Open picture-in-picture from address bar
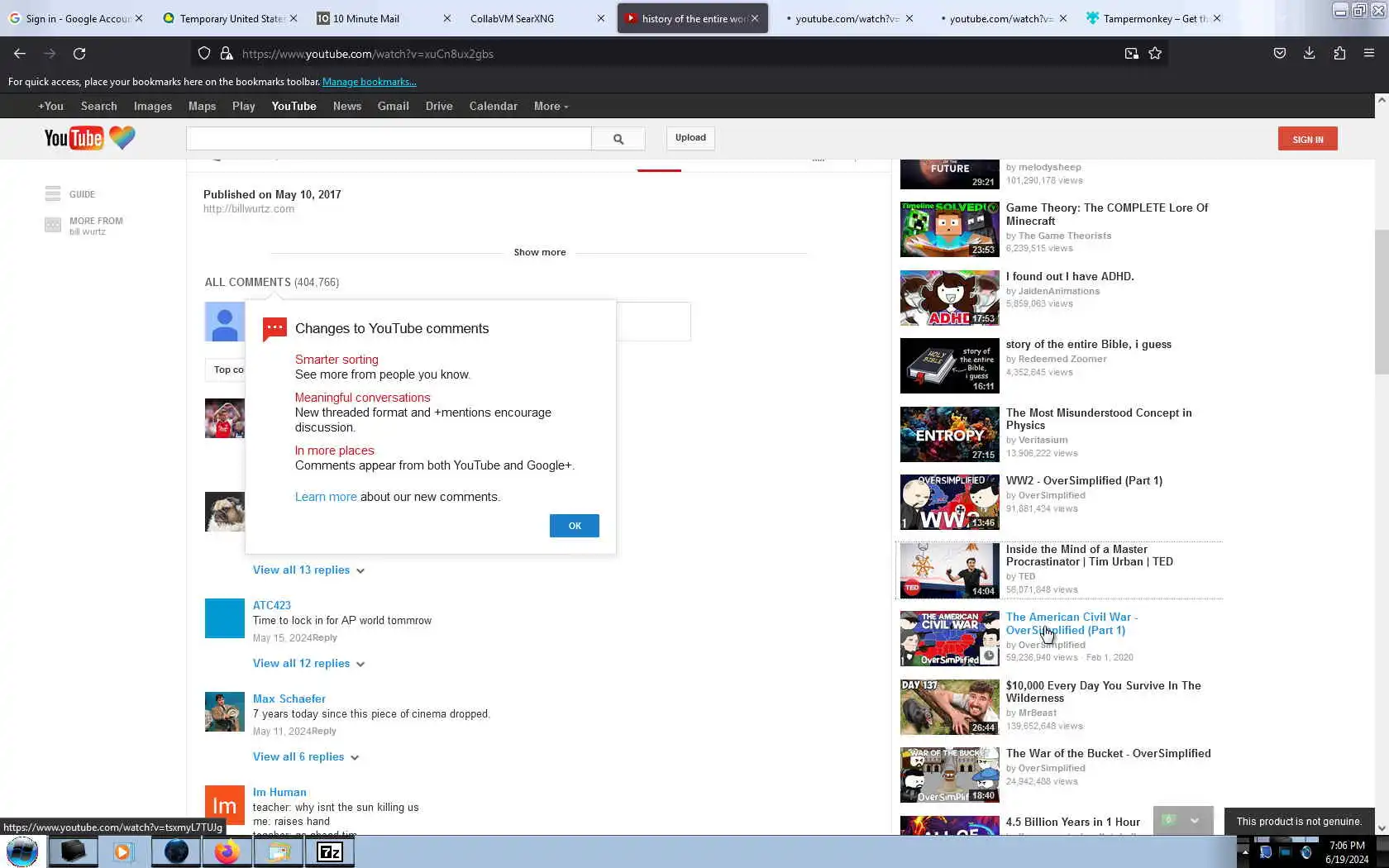This screenshot has width=1389, height=868. (x=1131, y=54)
